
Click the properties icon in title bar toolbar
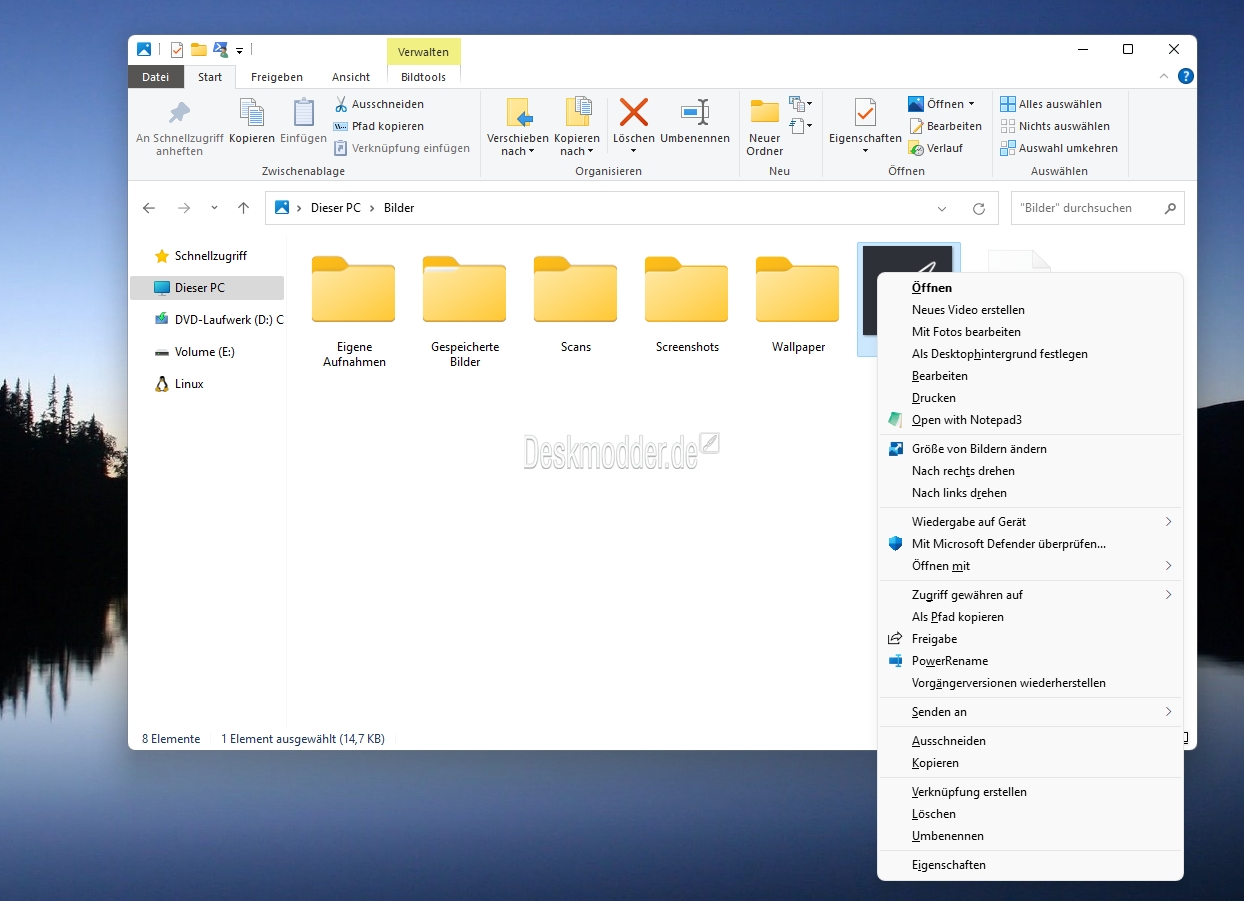177,49
